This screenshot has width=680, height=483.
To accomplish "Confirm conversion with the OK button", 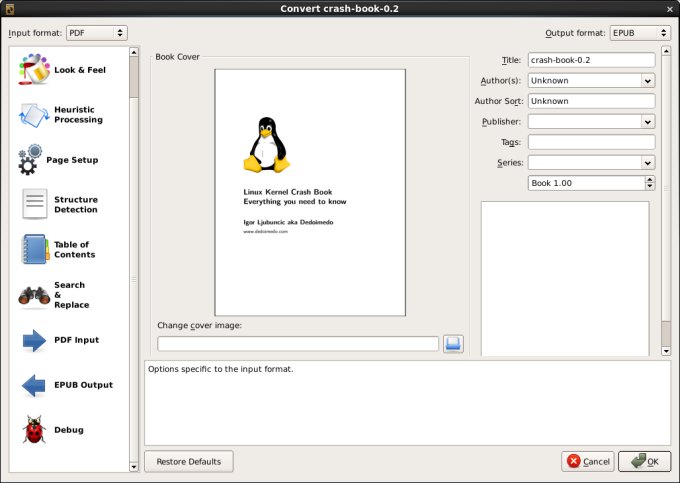I will pos(644,462).
